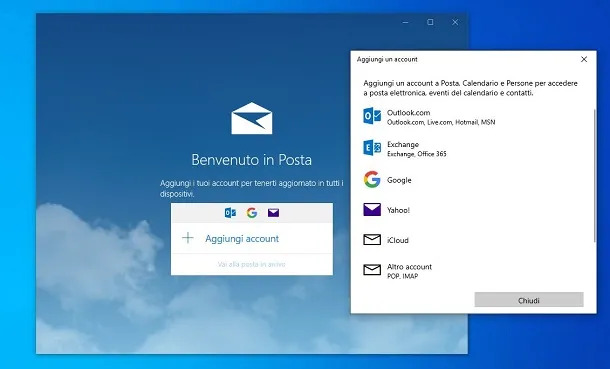Click the Aggiungi account label in welcome card

coord(242,238)
